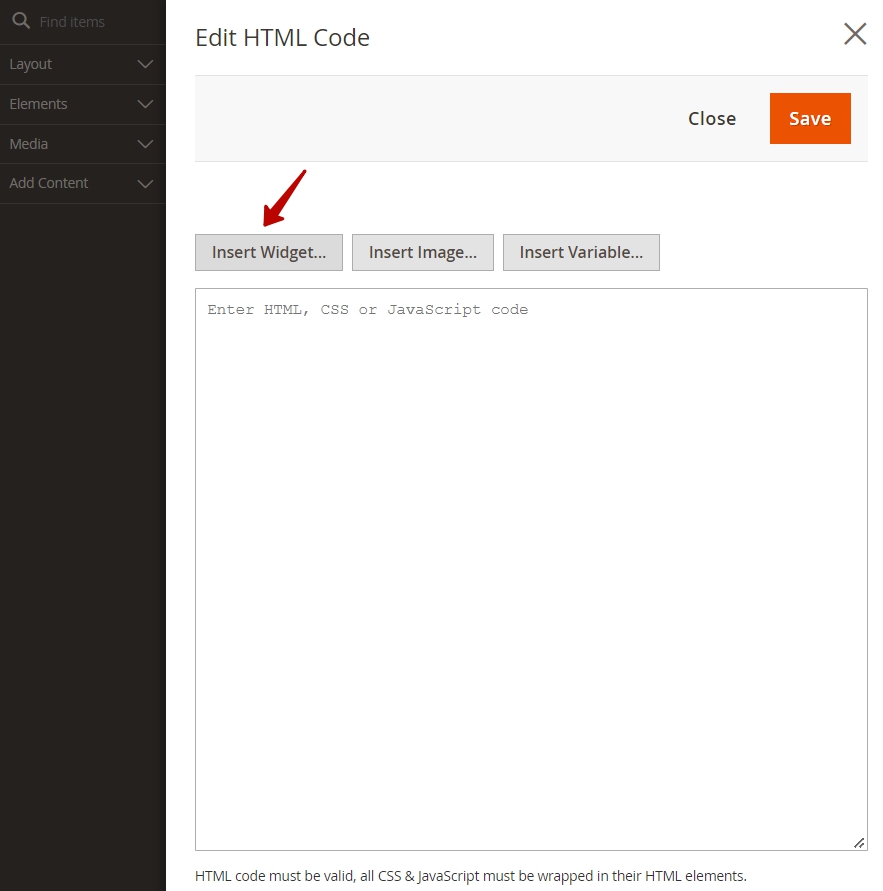Save the HTML code
The height and width of the screenshot is (891, 883).
810,118
